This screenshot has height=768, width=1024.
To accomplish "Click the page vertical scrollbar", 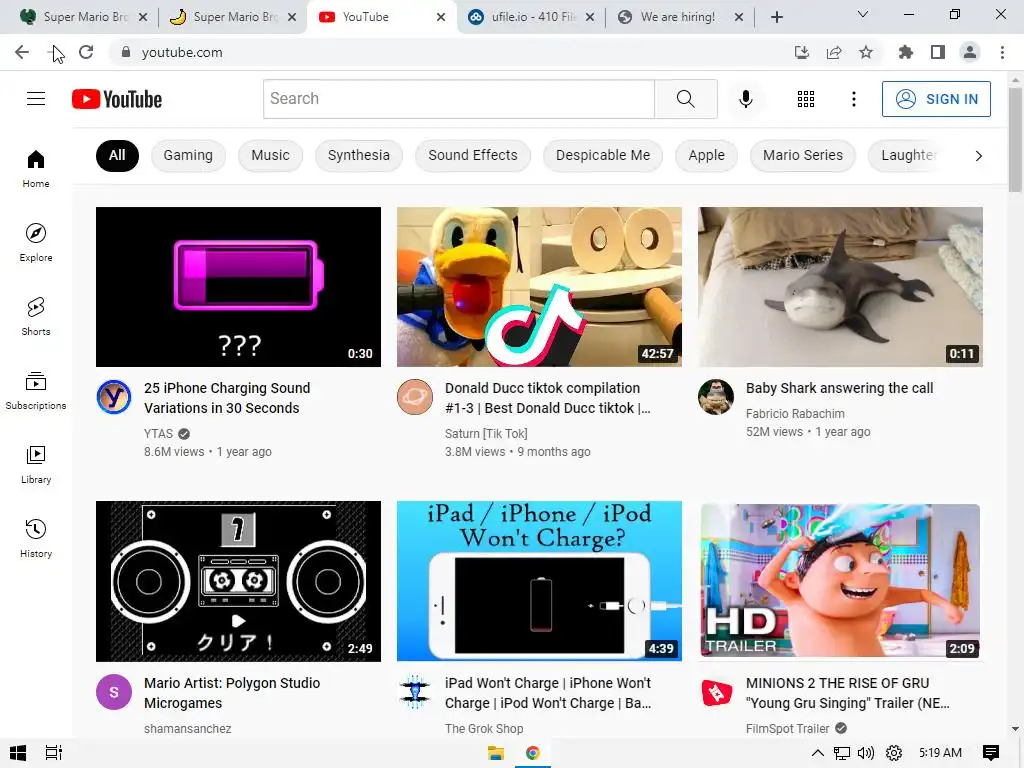I will (x=1015, y=140).
